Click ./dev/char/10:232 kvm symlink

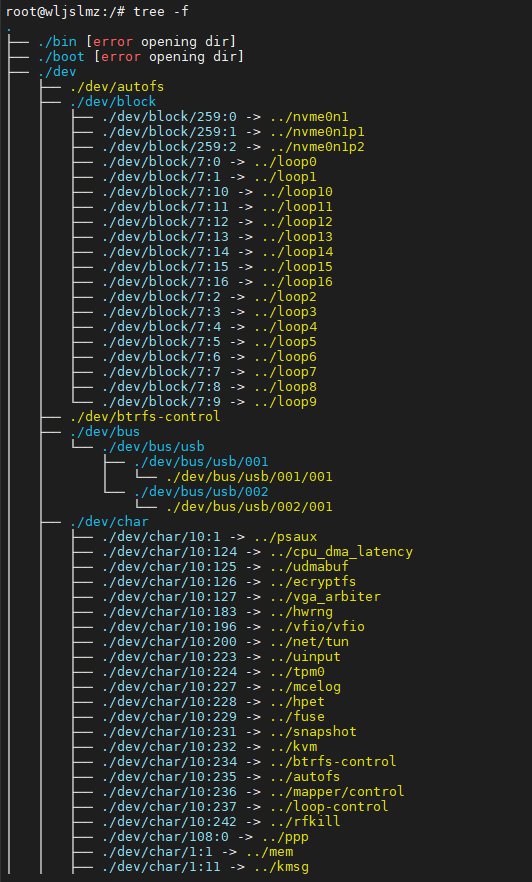point(210,746)
